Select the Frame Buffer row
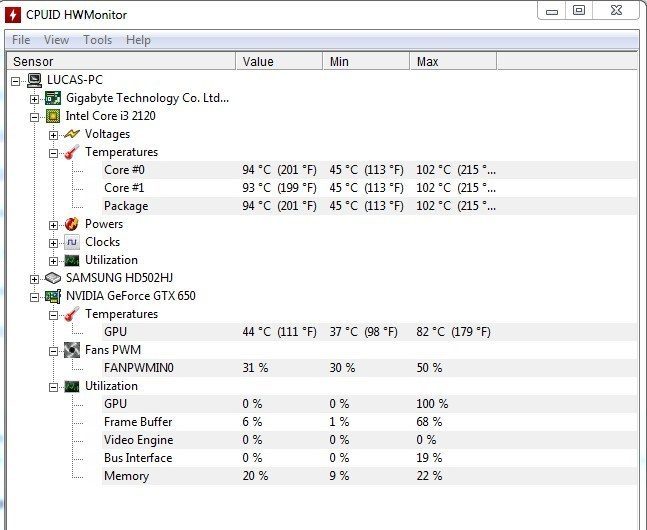 click(369, 422)
